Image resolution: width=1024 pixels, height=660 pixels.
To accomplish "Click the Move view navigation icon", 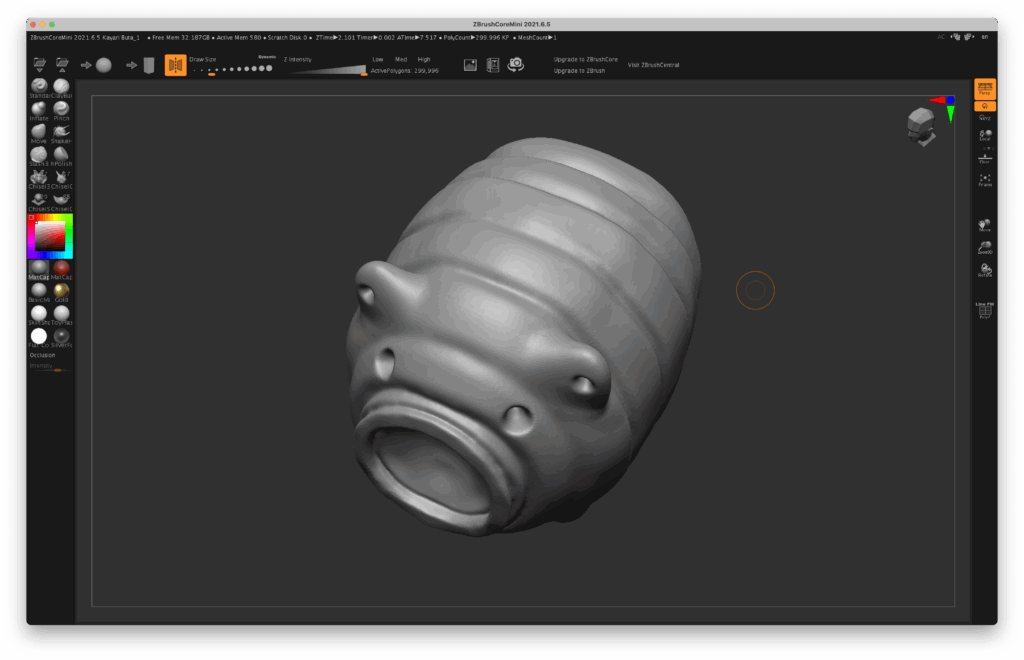I will [985, 225].
